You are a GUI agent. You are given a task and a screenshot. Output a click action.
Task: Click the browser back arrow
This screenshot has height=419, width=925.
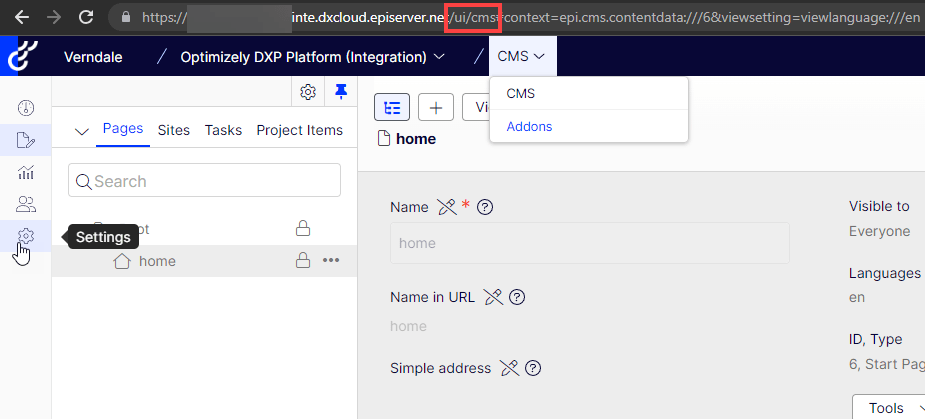coord(22,17)
